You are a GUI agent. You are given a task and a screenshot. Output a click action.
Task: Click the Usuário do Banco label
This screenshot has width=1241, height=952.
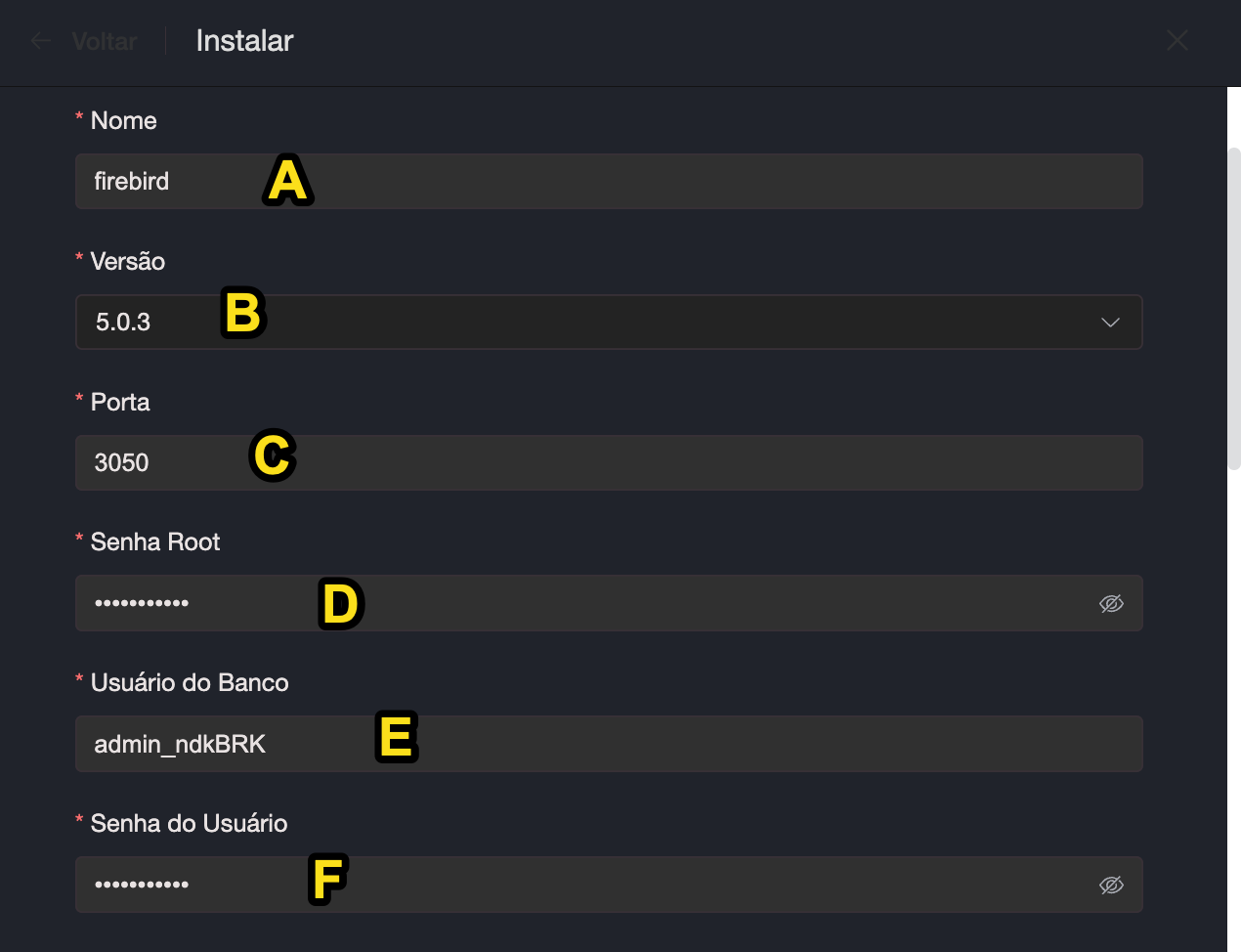tap(189, 683)
